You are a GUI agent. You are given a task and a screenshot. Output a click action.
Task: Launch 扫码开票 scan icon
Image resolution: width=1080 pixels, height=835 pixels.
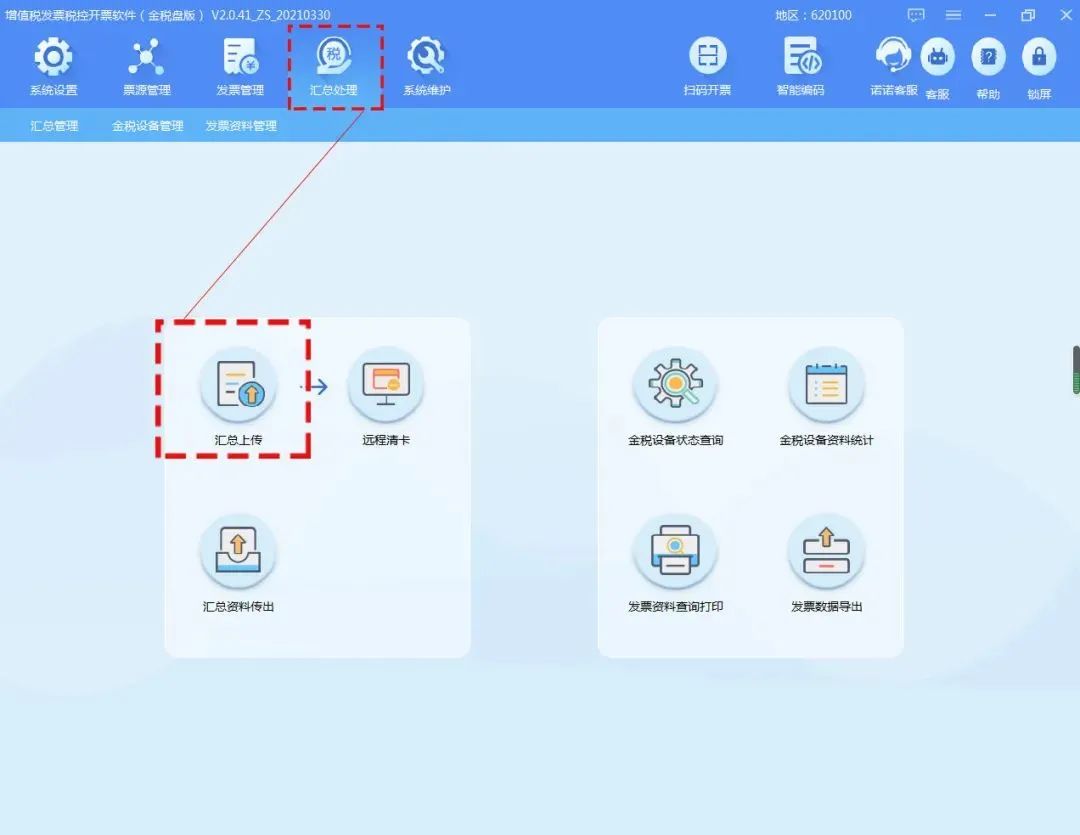707,55
